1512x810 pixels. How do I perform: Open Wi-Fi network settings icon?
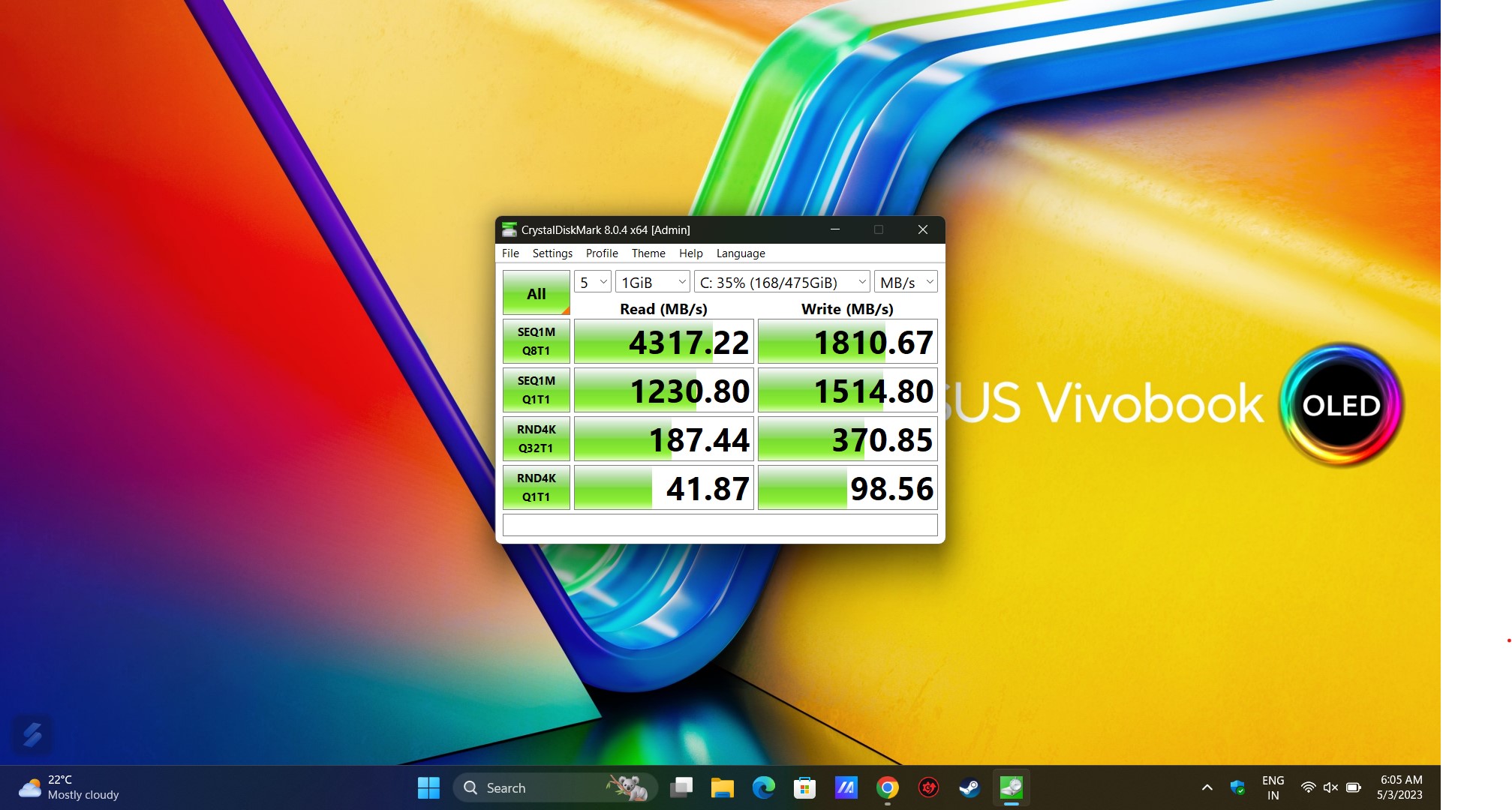(x=1308, y=787)
